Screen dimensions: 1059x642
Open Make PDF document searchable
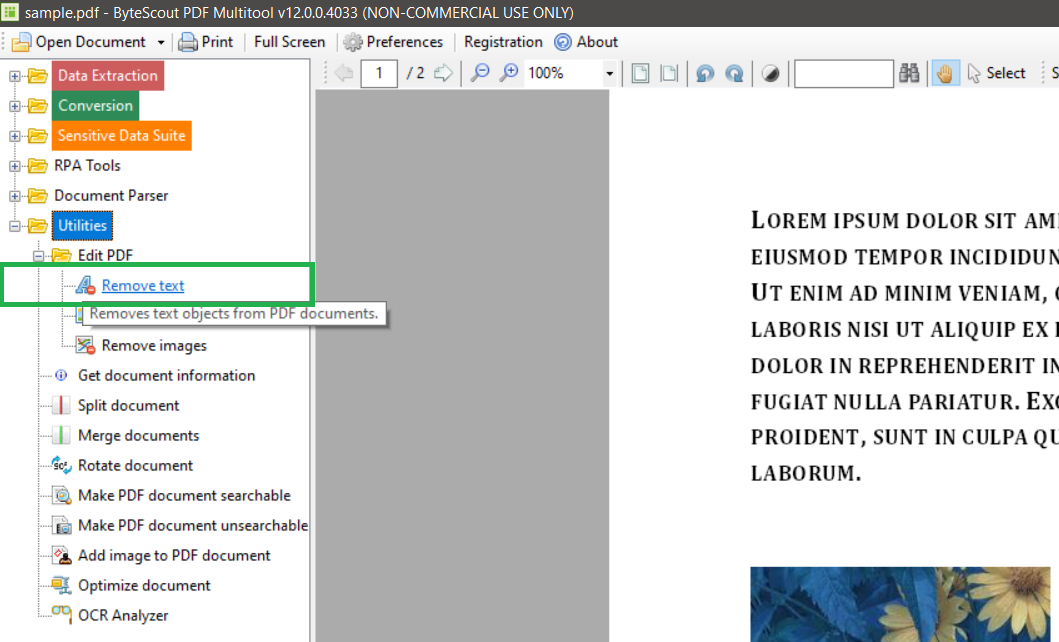184,496
